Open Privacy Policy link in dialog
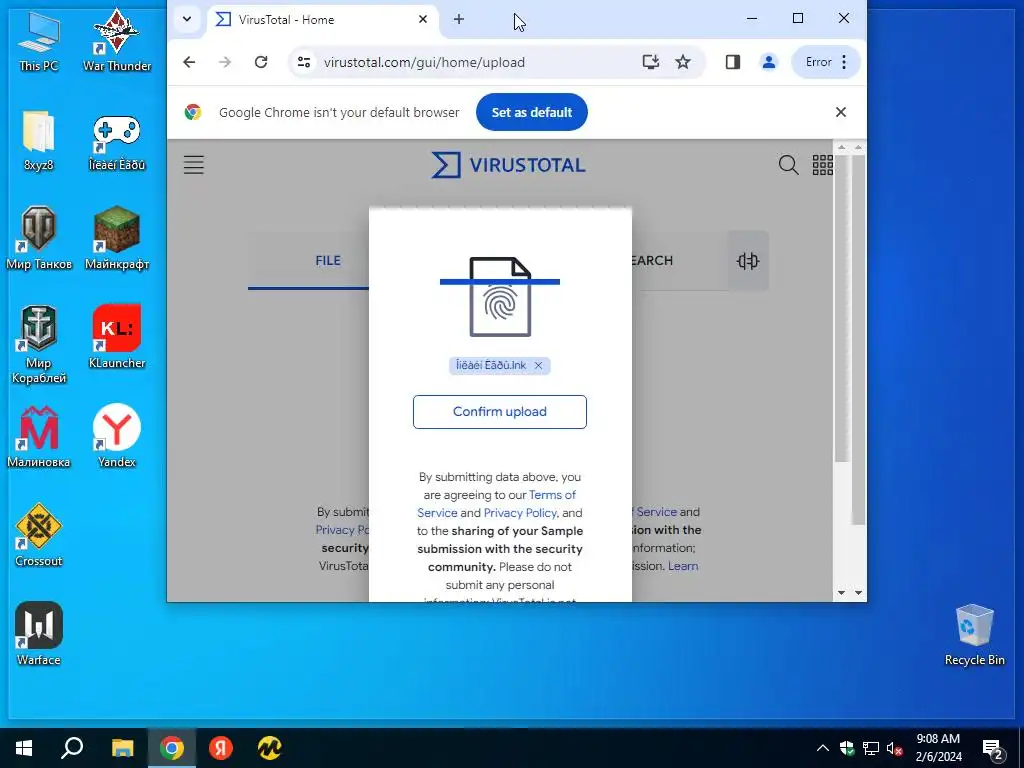 (x=520, y=513)
